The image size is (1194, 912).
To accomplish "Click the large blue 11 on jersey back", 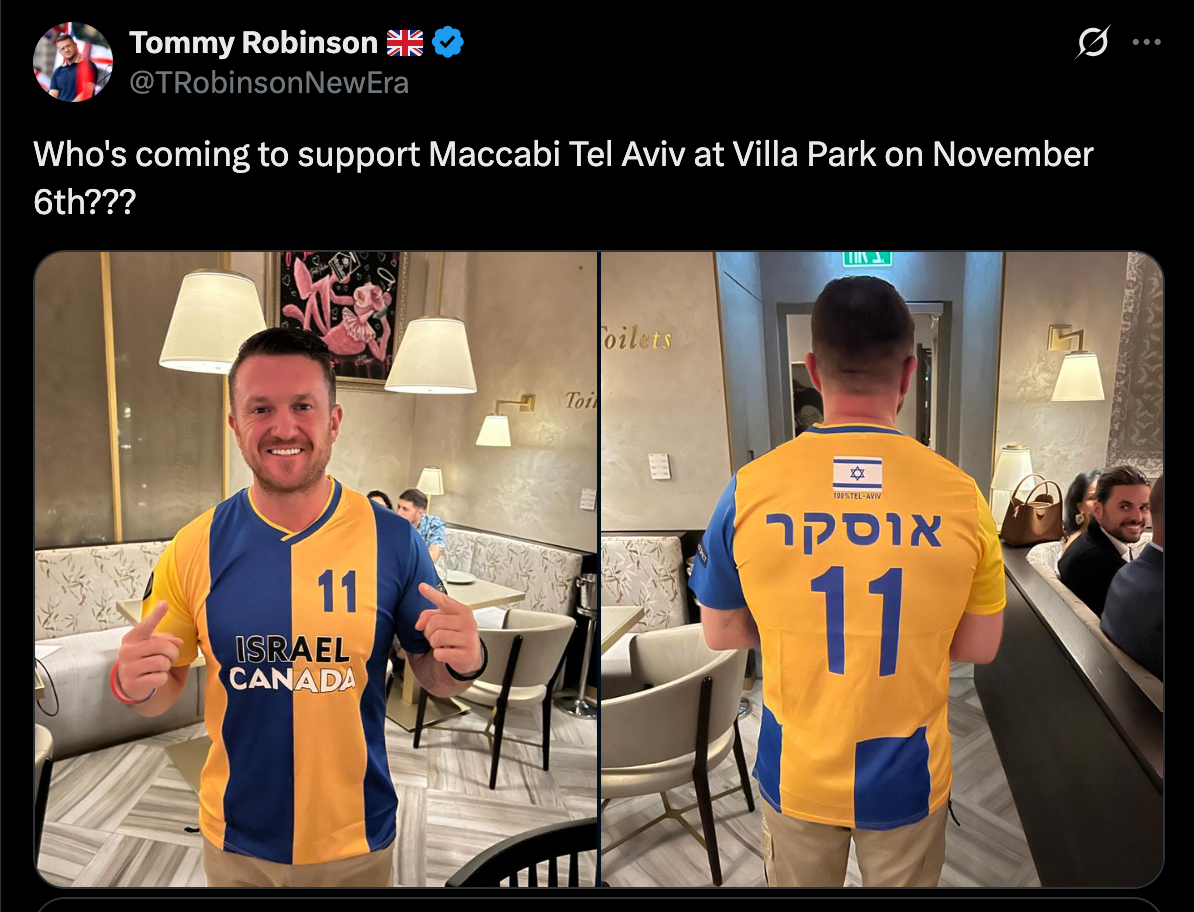I will coord(857,621).
